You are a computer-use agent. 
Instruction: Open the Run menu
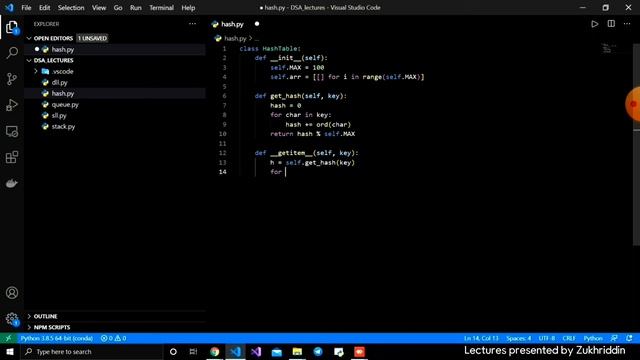pos(136,8)
